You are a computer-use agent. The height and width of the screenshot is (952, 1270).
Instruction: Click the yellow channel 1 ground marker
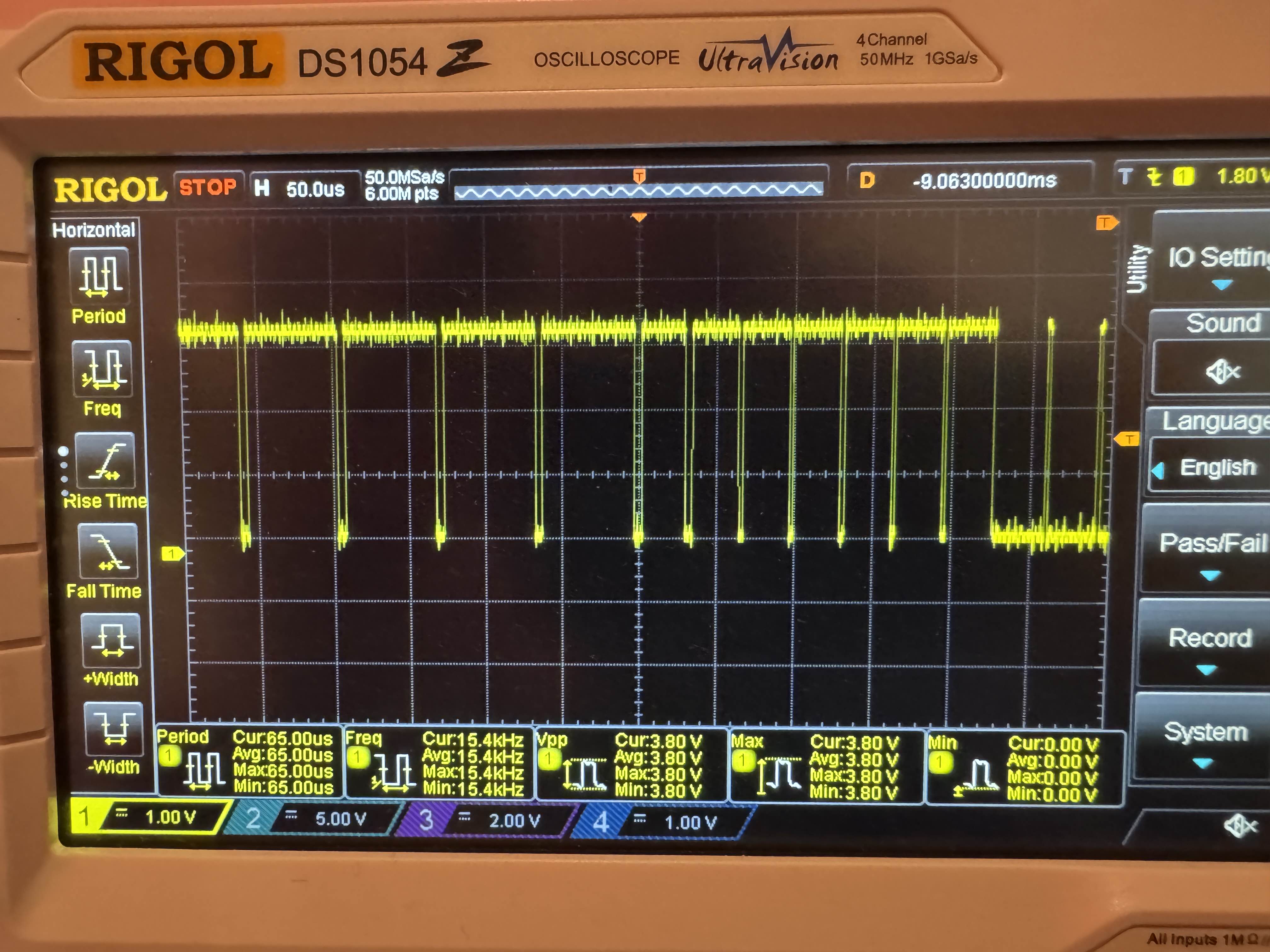(173, 553)
